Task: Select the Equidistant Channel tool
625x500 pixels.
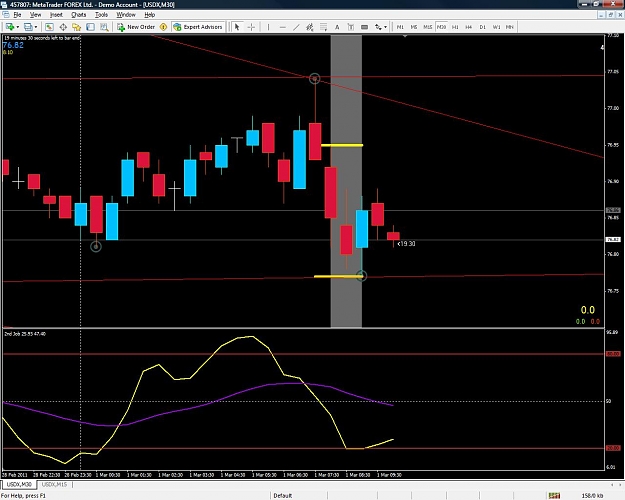Action: [x=310, y=27]
